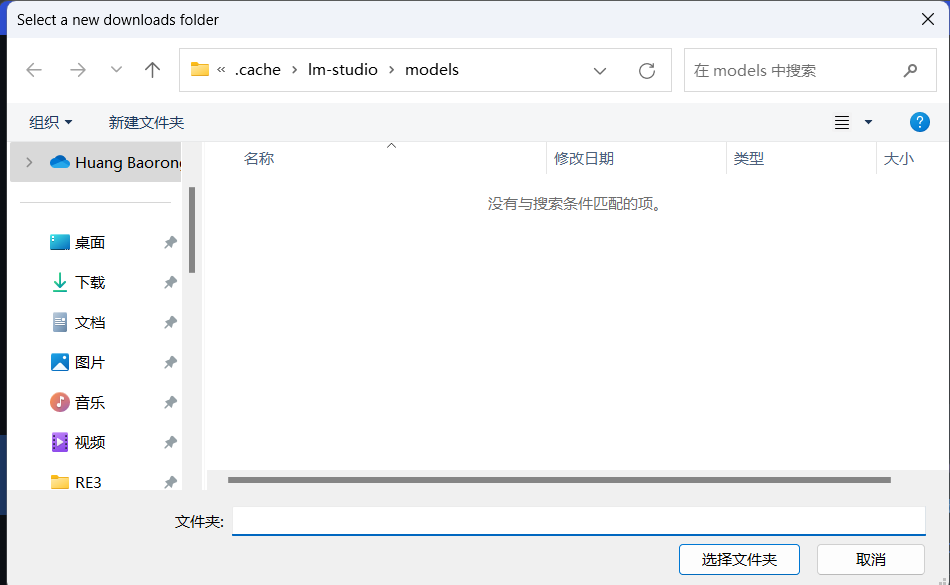Screen dimensions: 950x585
Task: Refresh the current folder view
Action: (645, 70)
